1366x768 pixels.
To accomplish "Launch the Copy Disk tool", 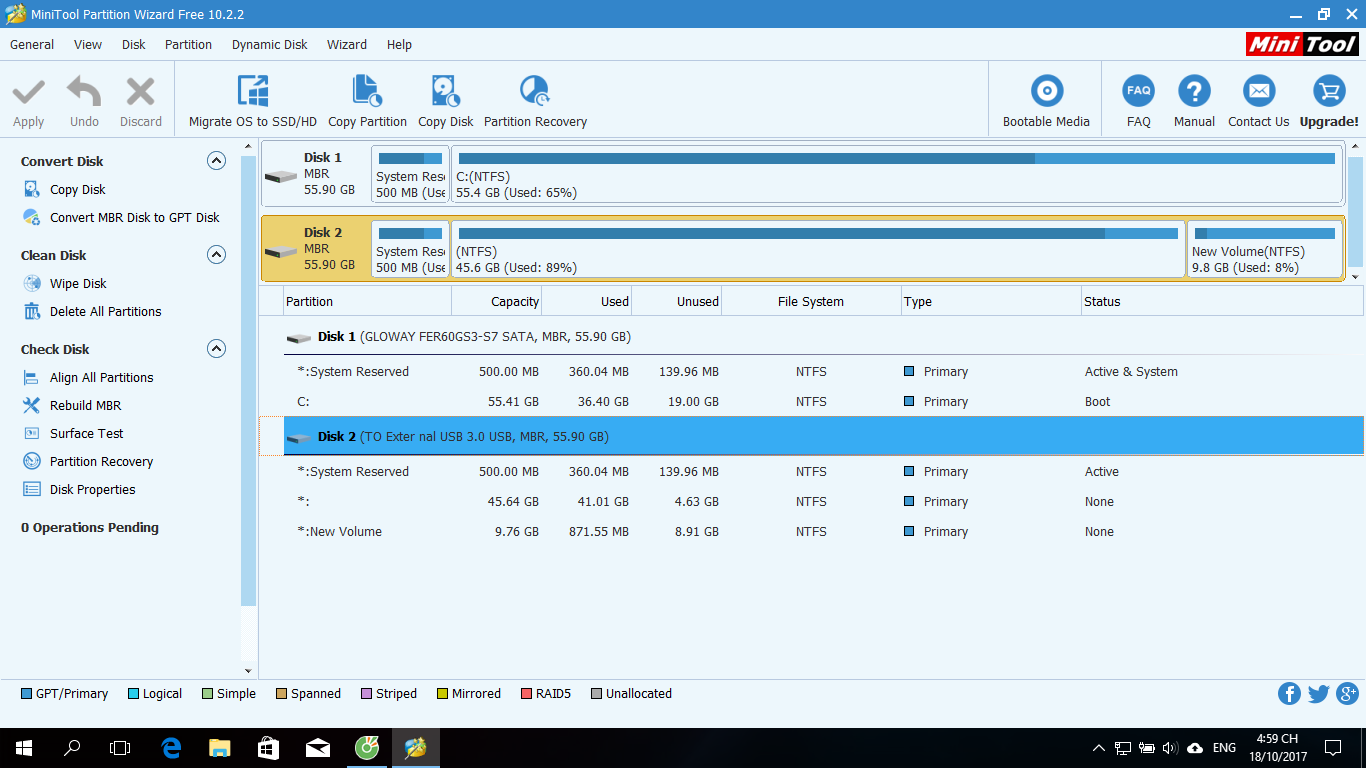I will pos(445,92).
